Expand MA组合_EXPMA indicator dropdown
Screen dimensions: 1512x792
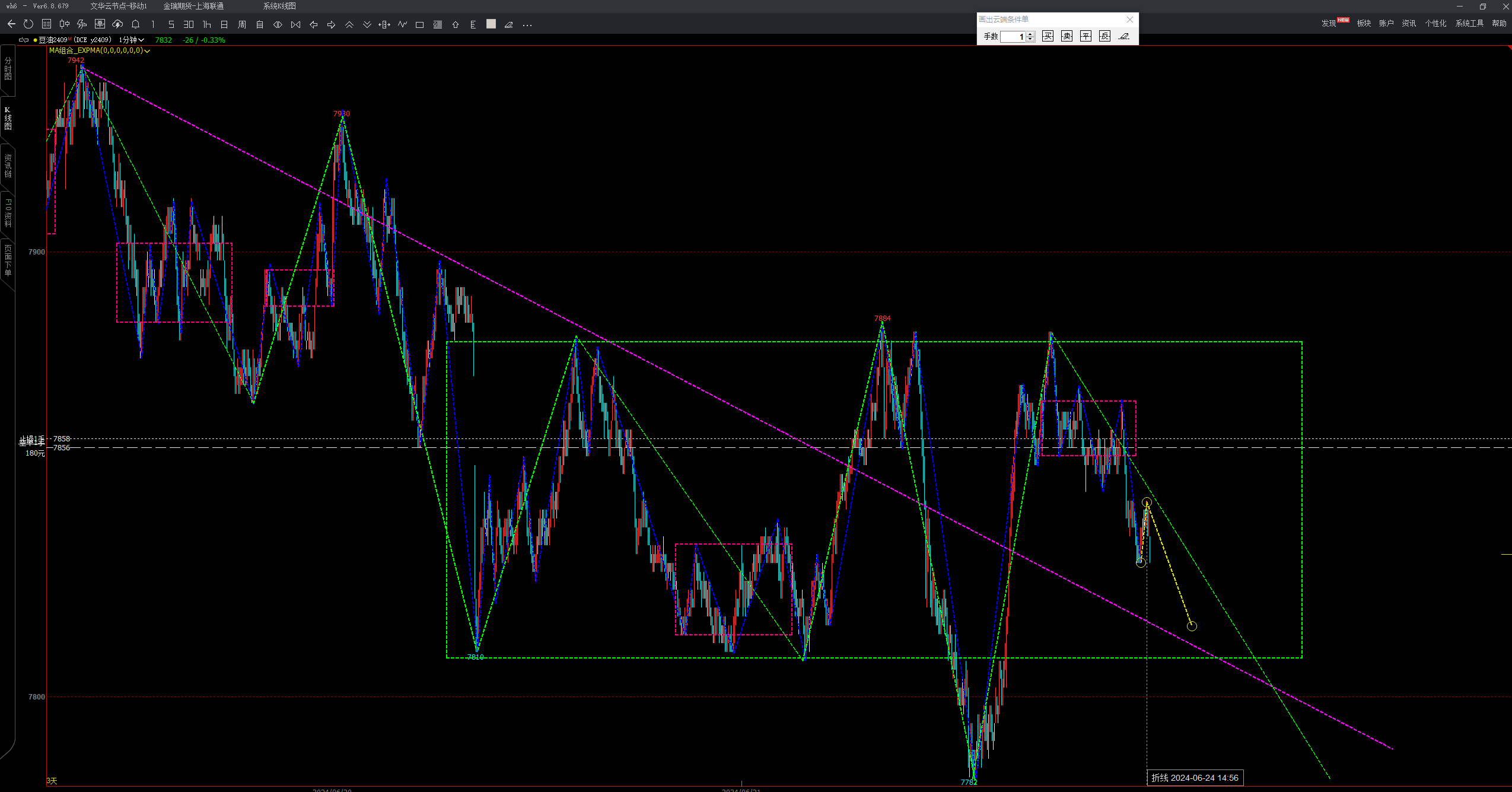coord(147,51)
